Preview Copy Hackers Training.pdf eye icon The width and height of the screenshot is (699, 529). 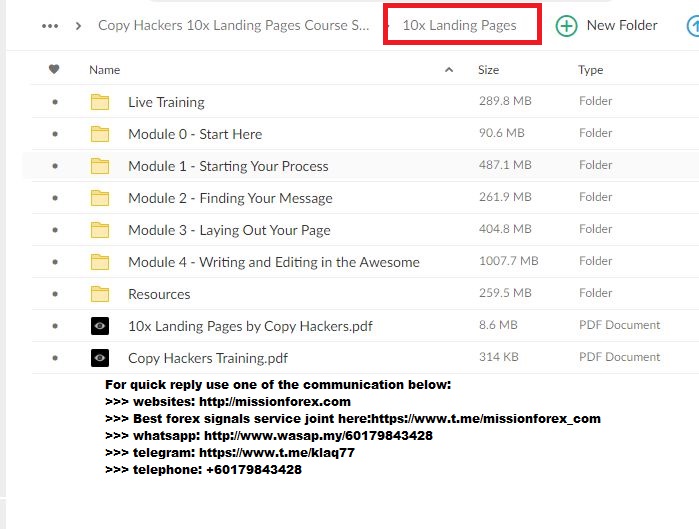pyautogui.click(x=100, y=358)
